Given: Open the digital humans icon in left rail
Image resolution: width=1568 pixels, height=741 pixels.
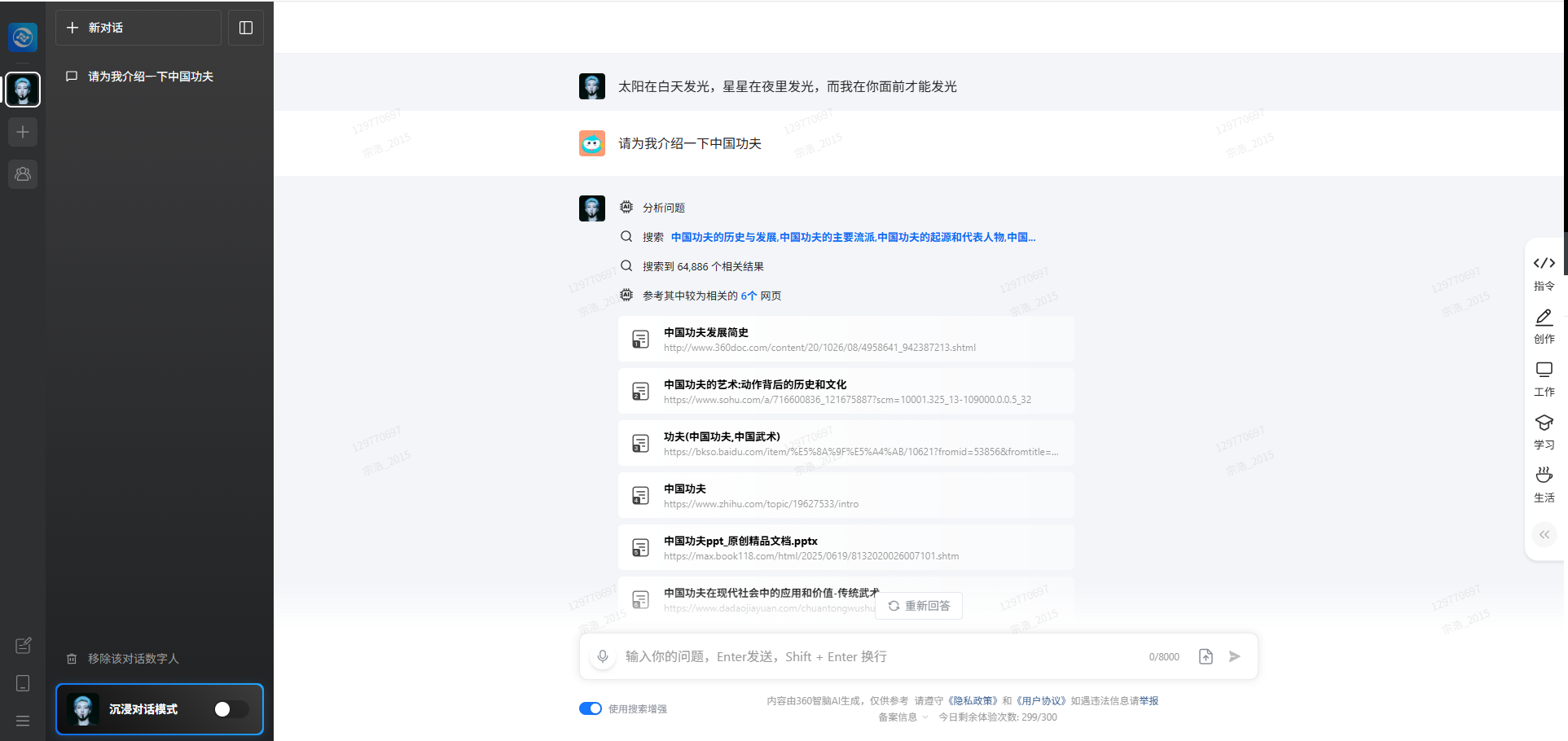Looking at the screenshot, I should click(x=23, y=173).
